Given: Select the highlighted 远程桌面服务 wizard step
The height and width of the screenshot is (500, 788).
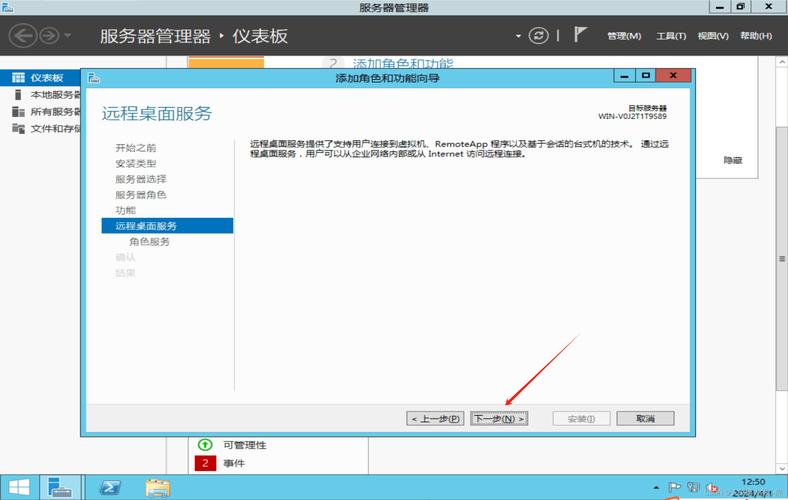Looking at the screenshot, I should click(x=167, y=226).
